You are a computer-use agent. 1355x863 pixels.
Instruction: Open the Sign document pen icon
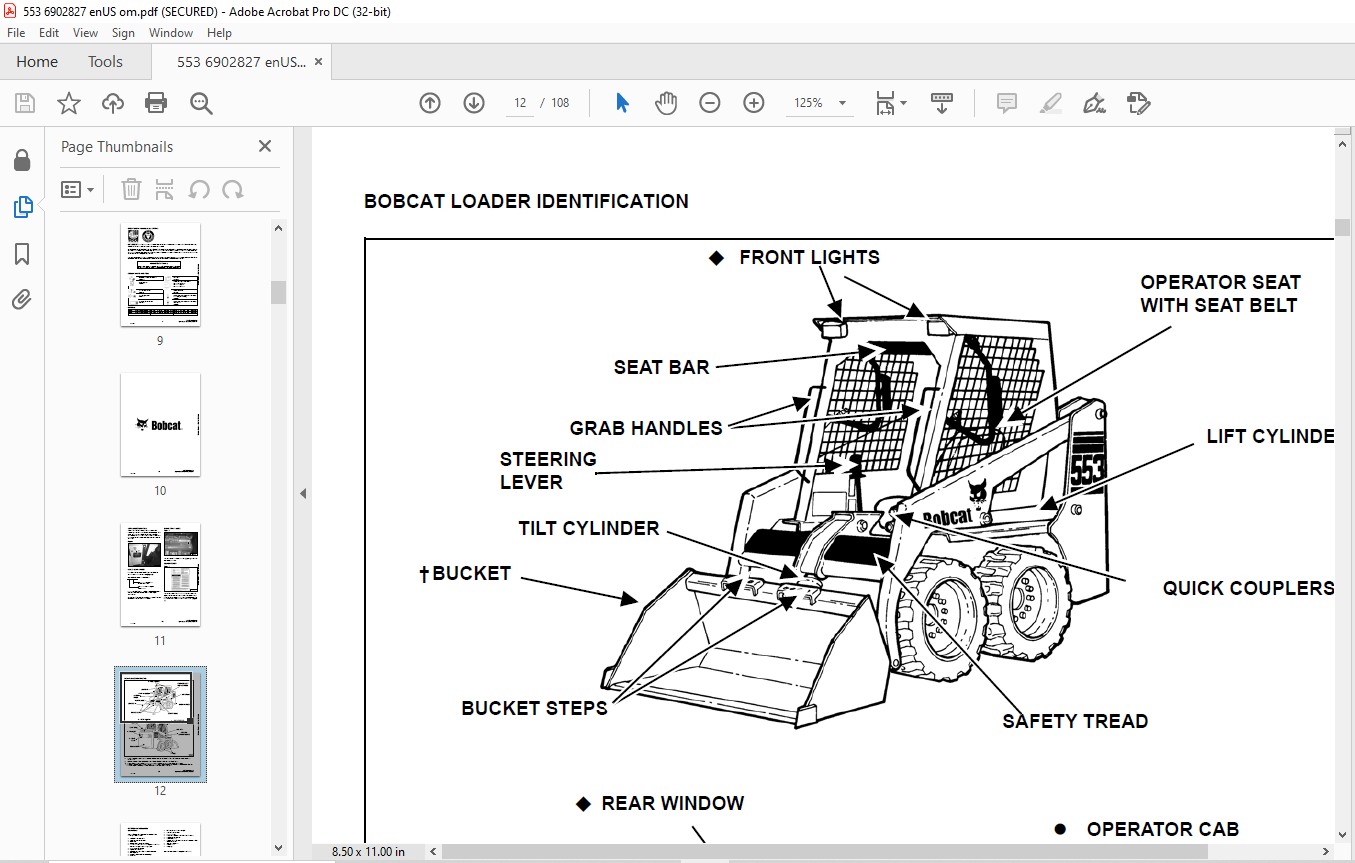click(1094, 103)
